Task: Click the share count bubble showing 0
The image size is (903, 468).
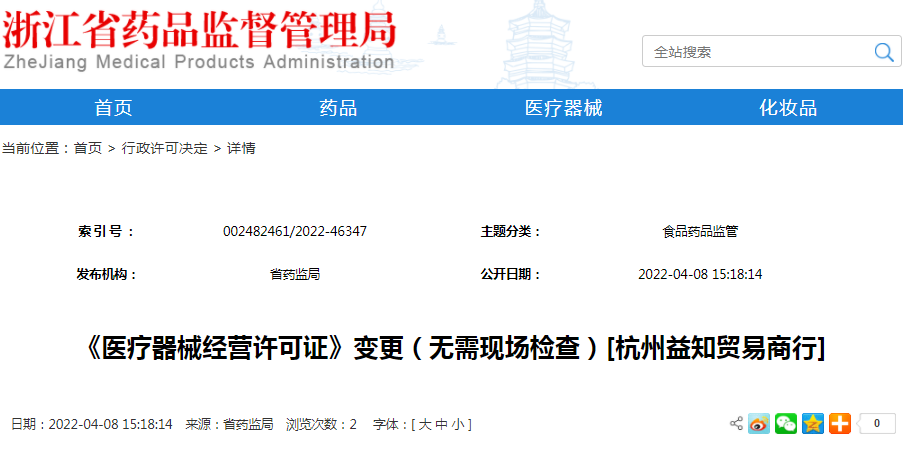Action: click(x=876, y=424)
